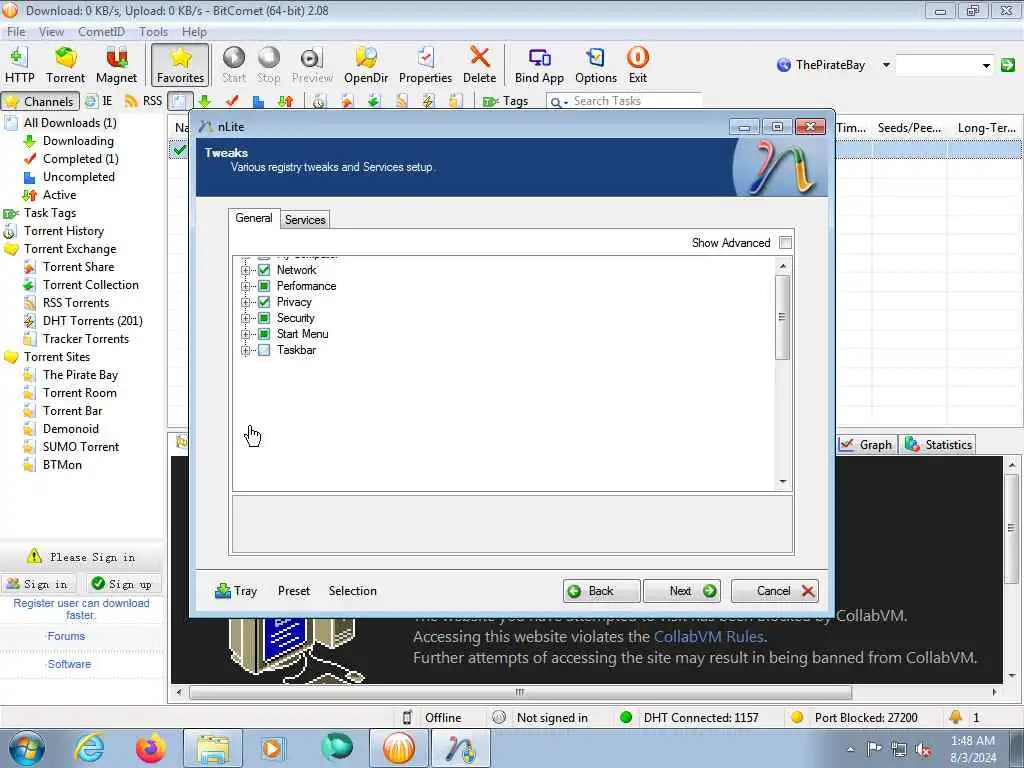
Task: Expand the Performance tree node
Action: pos(246,286)
